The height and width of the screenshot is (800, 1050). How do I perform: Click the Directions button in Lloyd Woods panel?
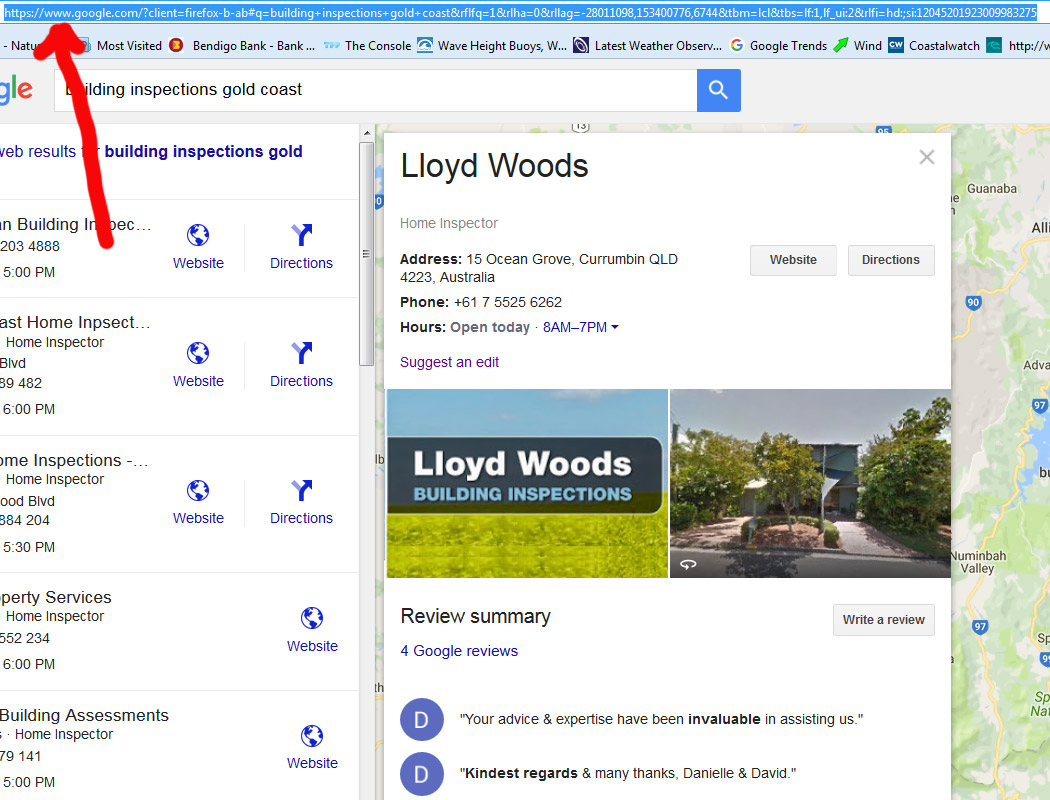pos(891,260)
